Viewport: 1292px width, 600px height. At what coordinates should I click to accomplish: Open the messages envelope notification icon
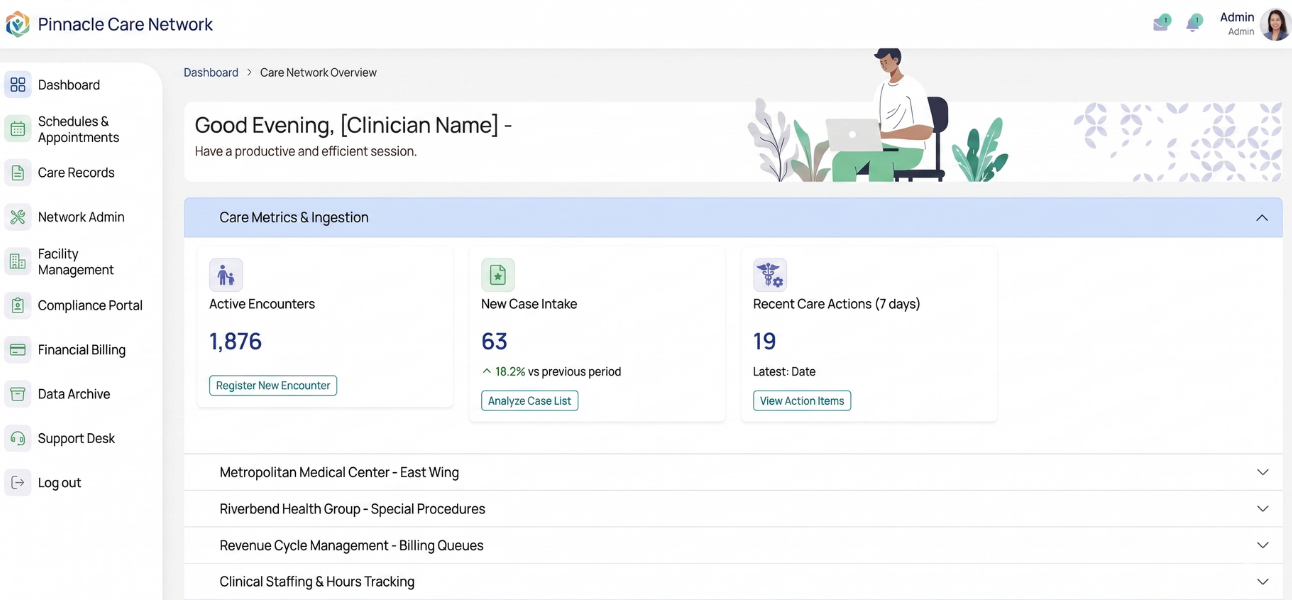1160,22
